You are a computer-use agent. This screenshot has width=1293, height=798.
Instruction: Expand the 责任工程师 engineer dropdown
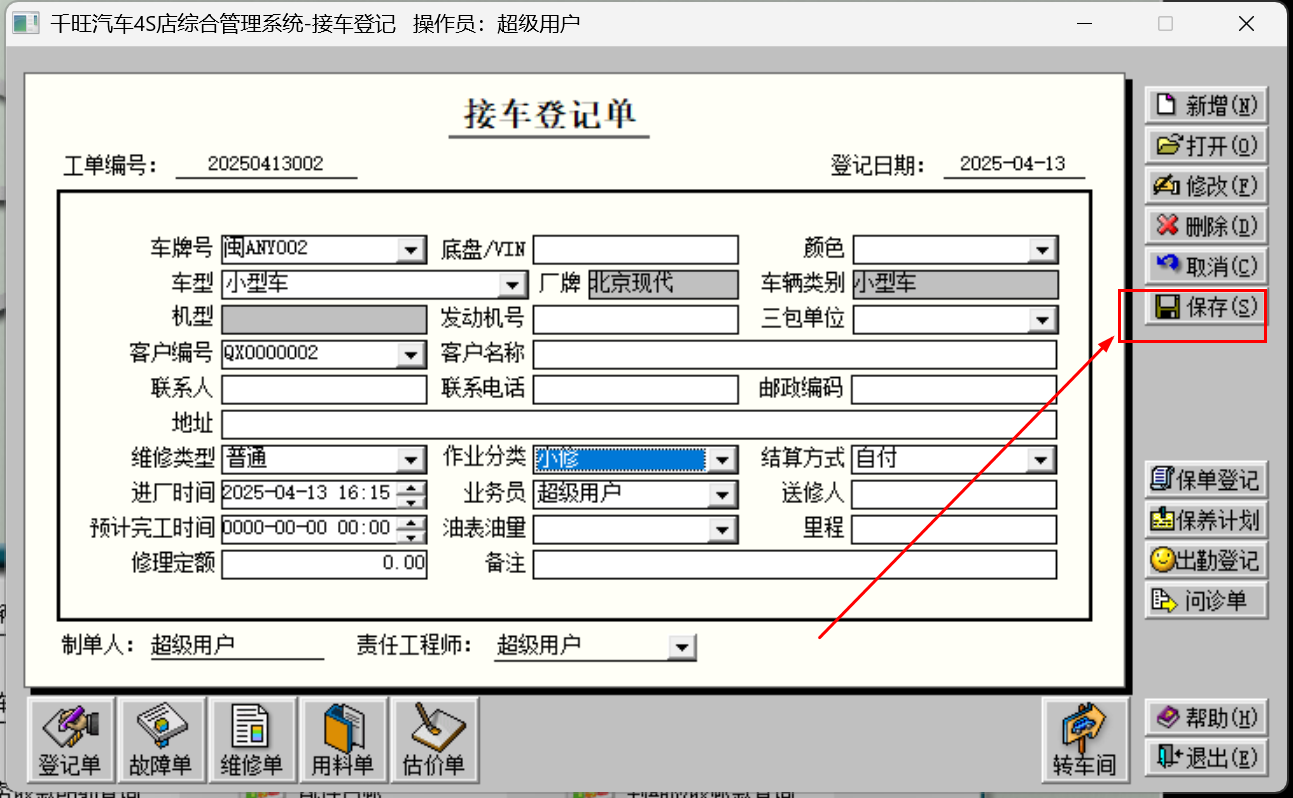682,647
